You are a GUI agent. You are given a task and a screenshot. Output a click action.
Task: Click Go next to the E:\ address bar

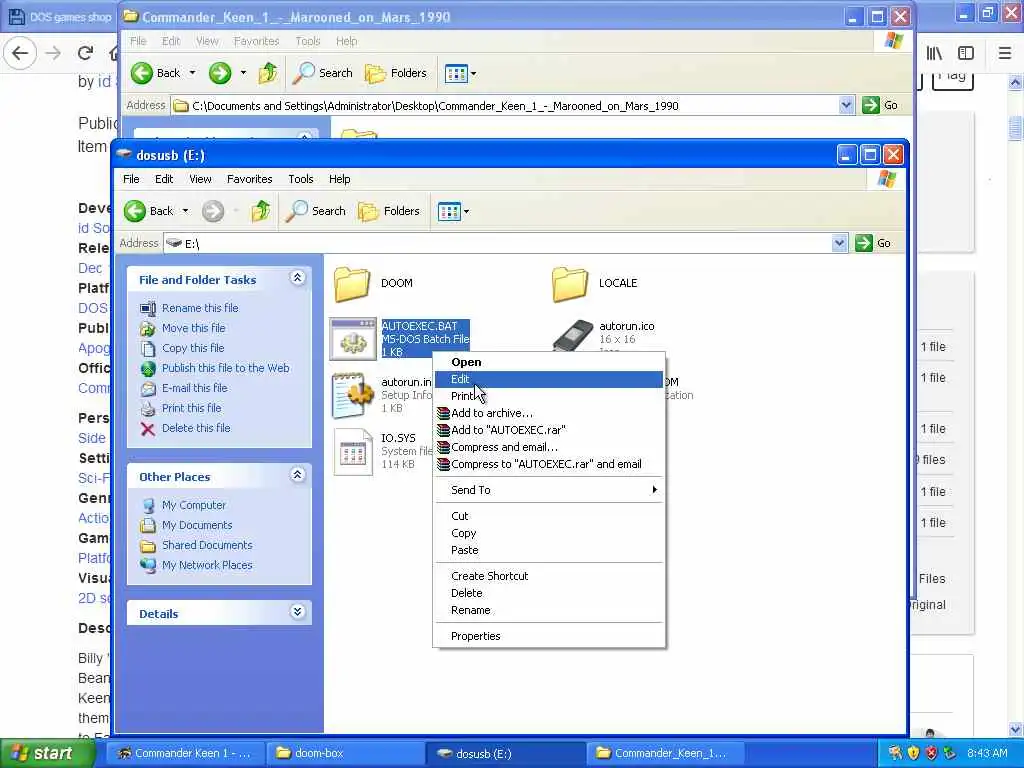click(x=873, y=244)
